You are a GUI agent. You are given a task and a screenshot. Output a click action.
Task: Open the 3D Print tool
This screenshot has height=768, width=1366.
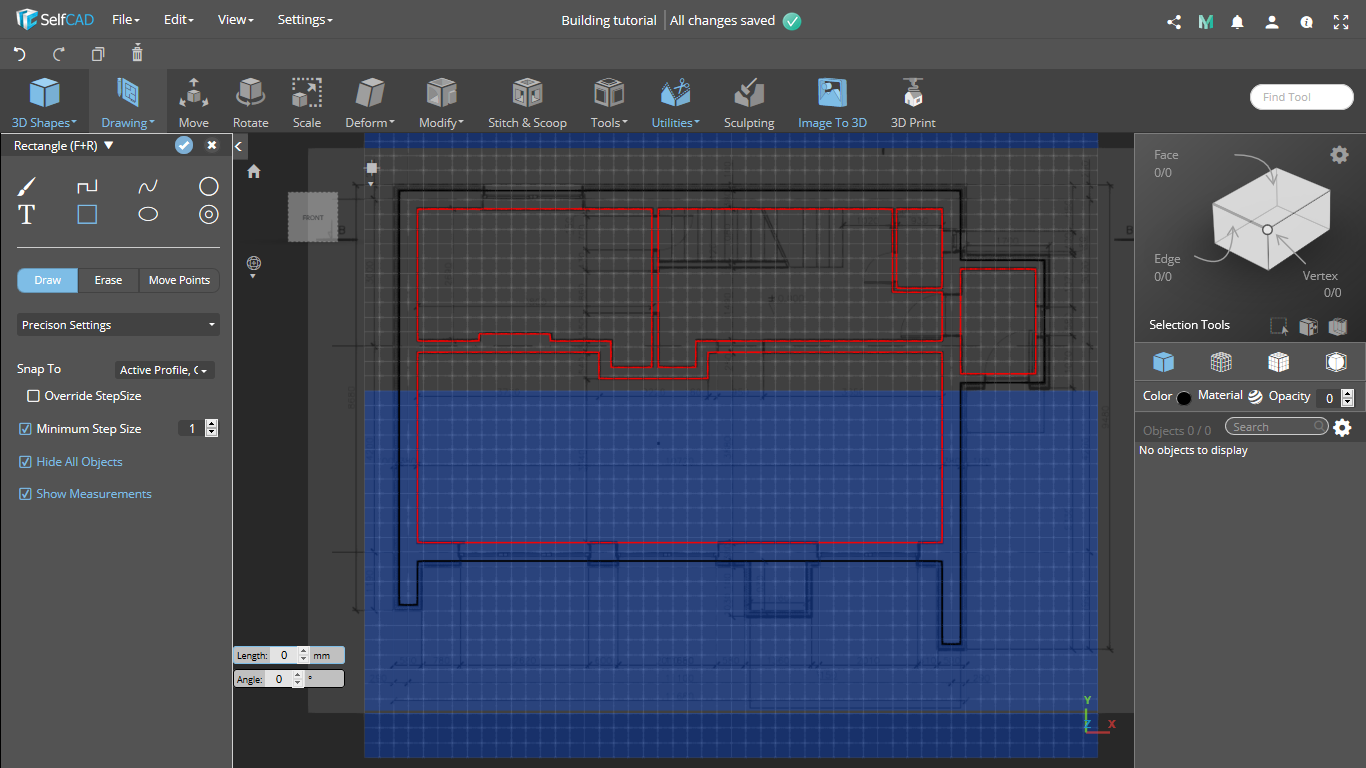click(x=913, y=103)
